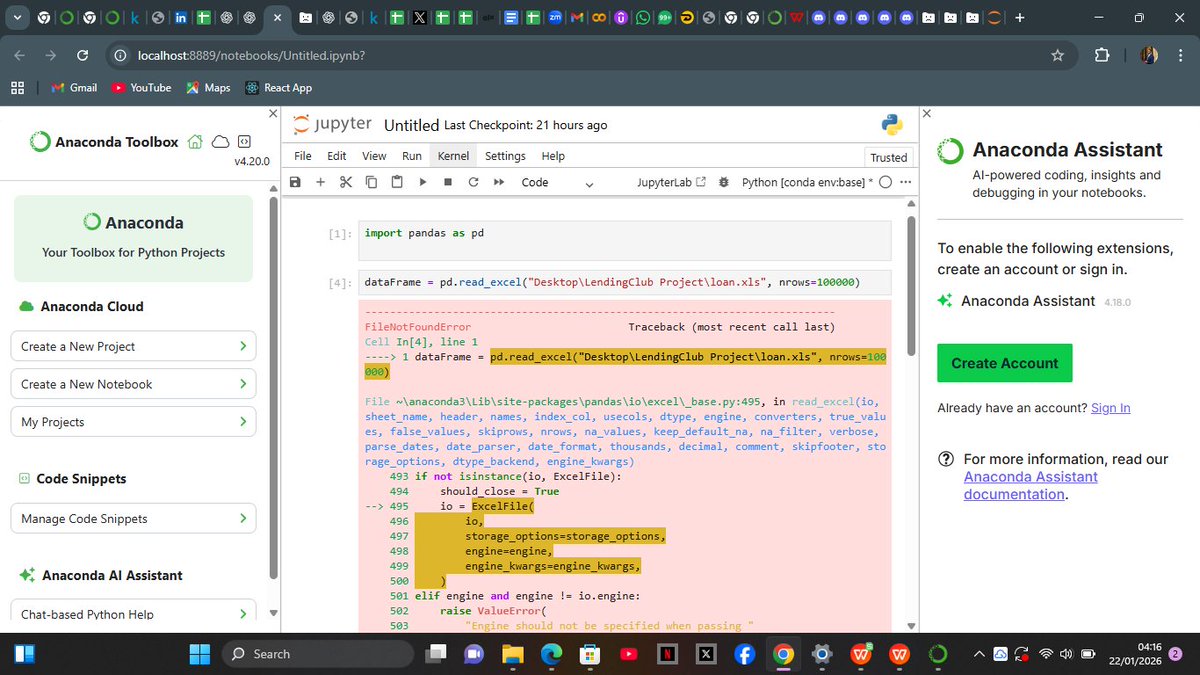Open File Explorer from the taskbar
This screenshot has width=1200, height=675.
tap(512, 654)
